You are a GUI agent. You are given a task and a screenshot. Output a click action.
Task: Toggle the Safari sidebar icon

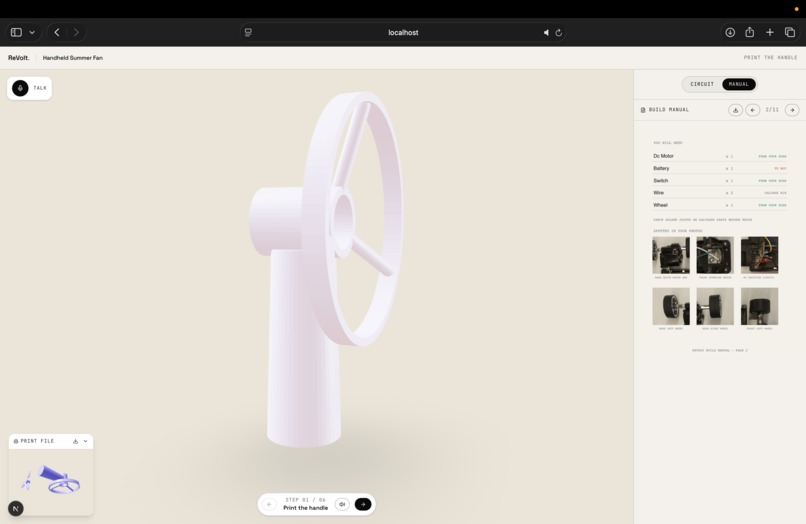pos(16,32)
